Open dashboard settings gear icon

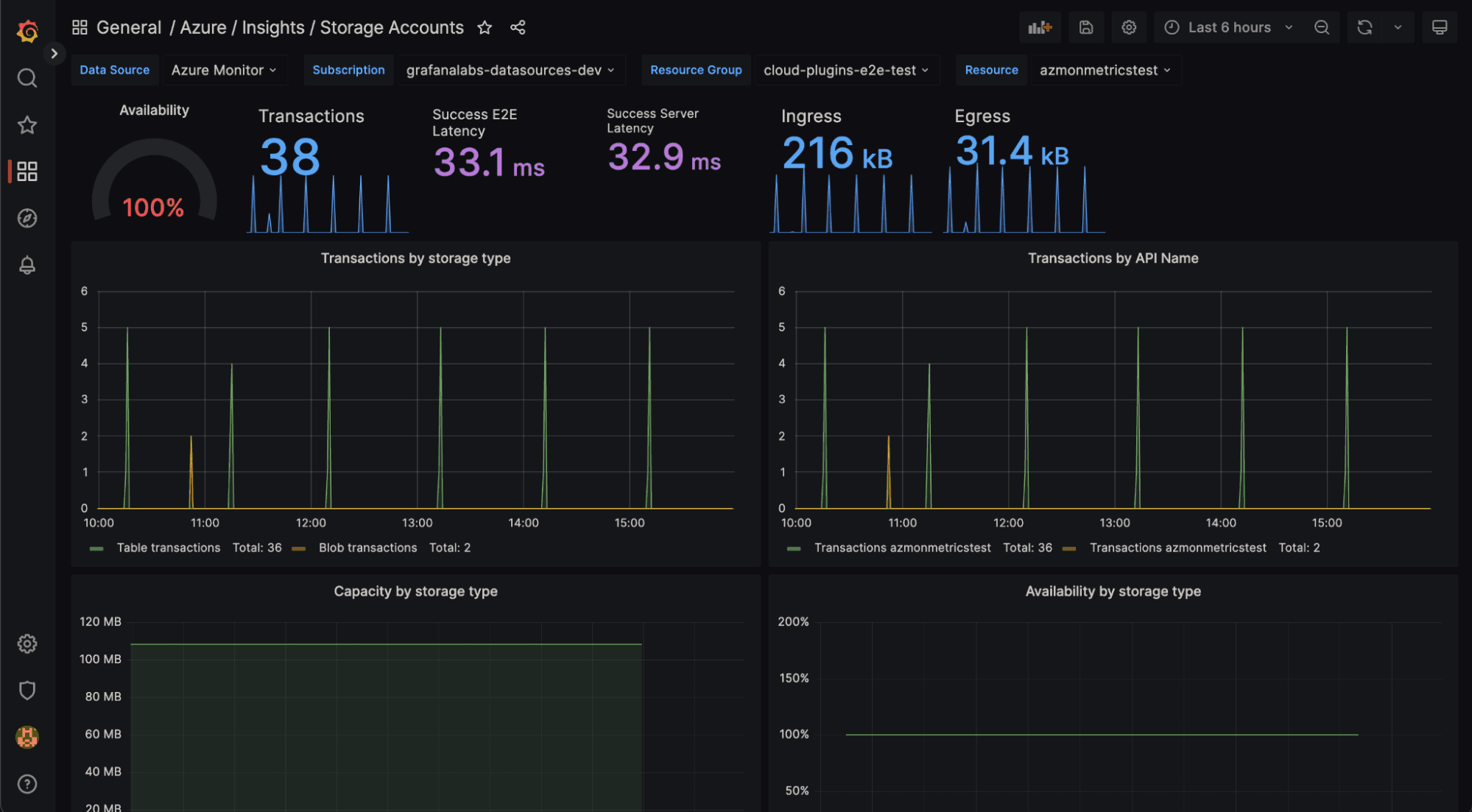pos(1129,27)
